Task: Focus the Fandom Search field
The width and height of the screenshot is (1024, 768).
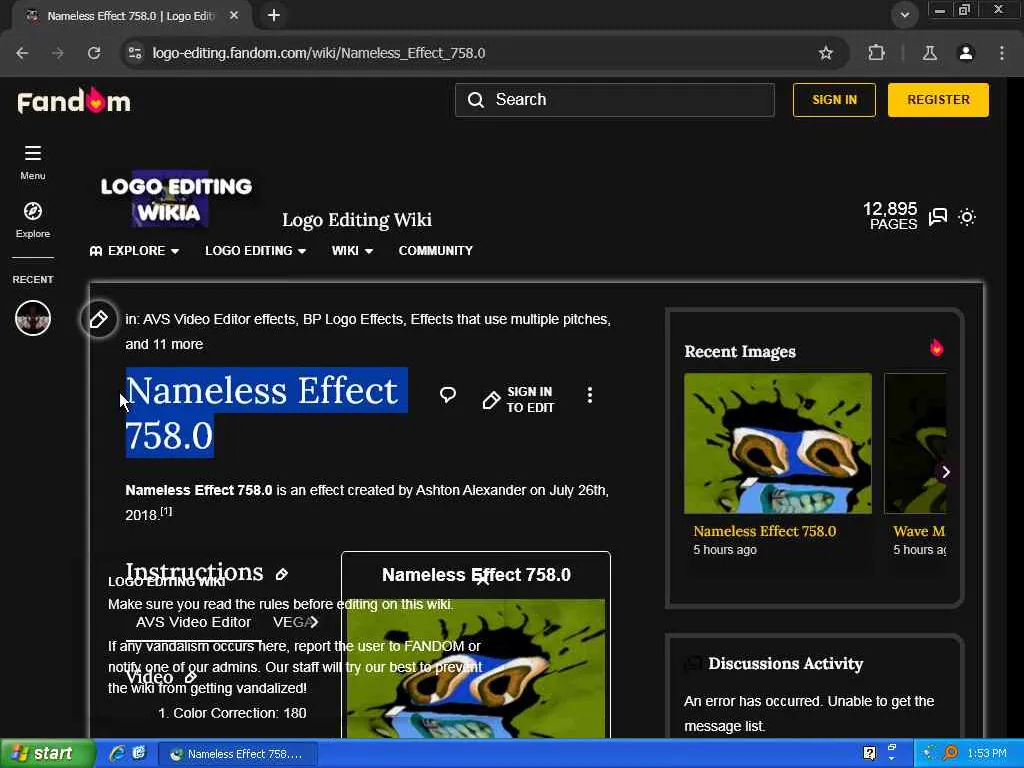Action: (615, 100)
